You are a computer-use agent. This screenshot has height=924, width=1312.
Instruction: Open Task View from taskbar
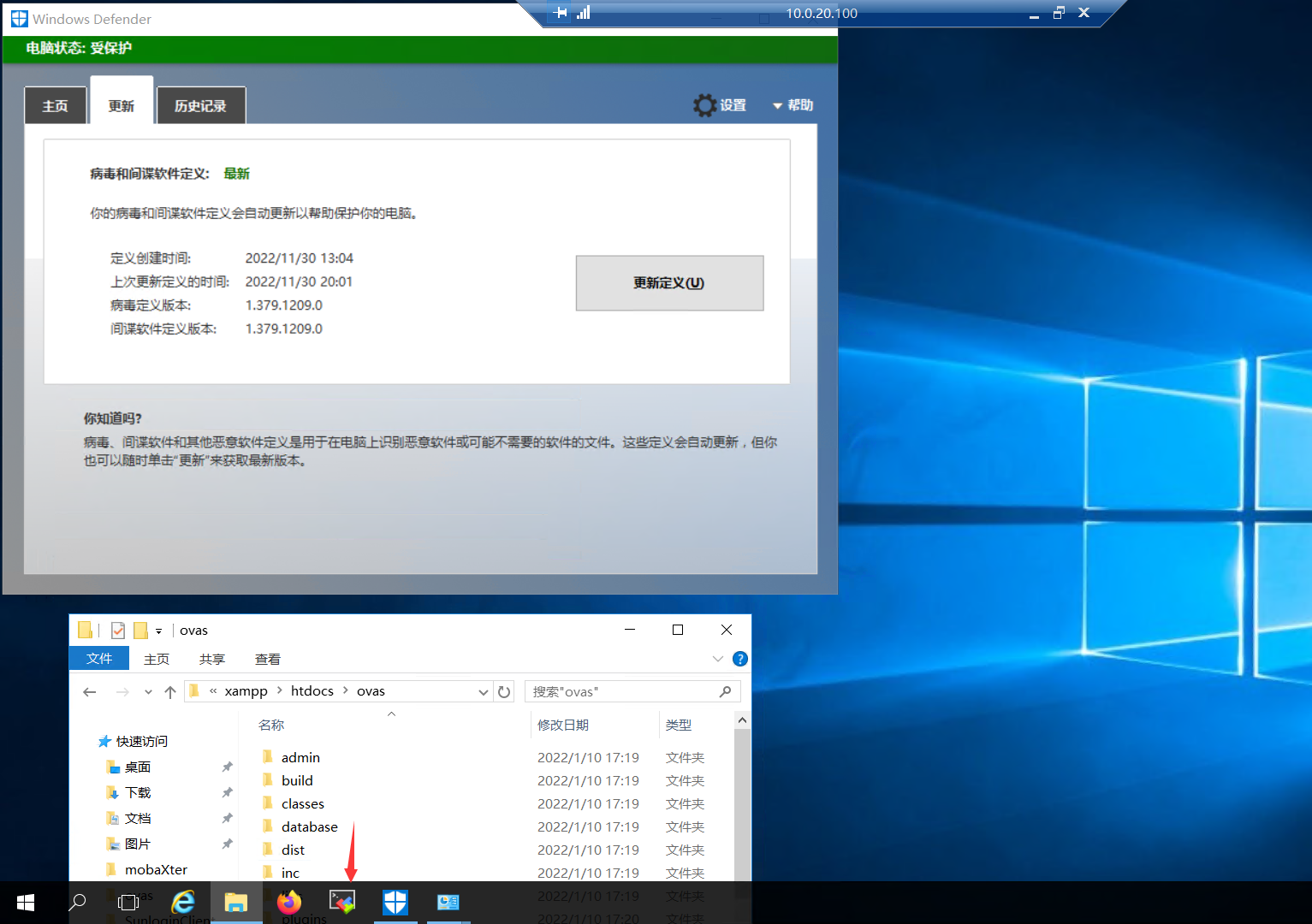click(x=128, y=902)
